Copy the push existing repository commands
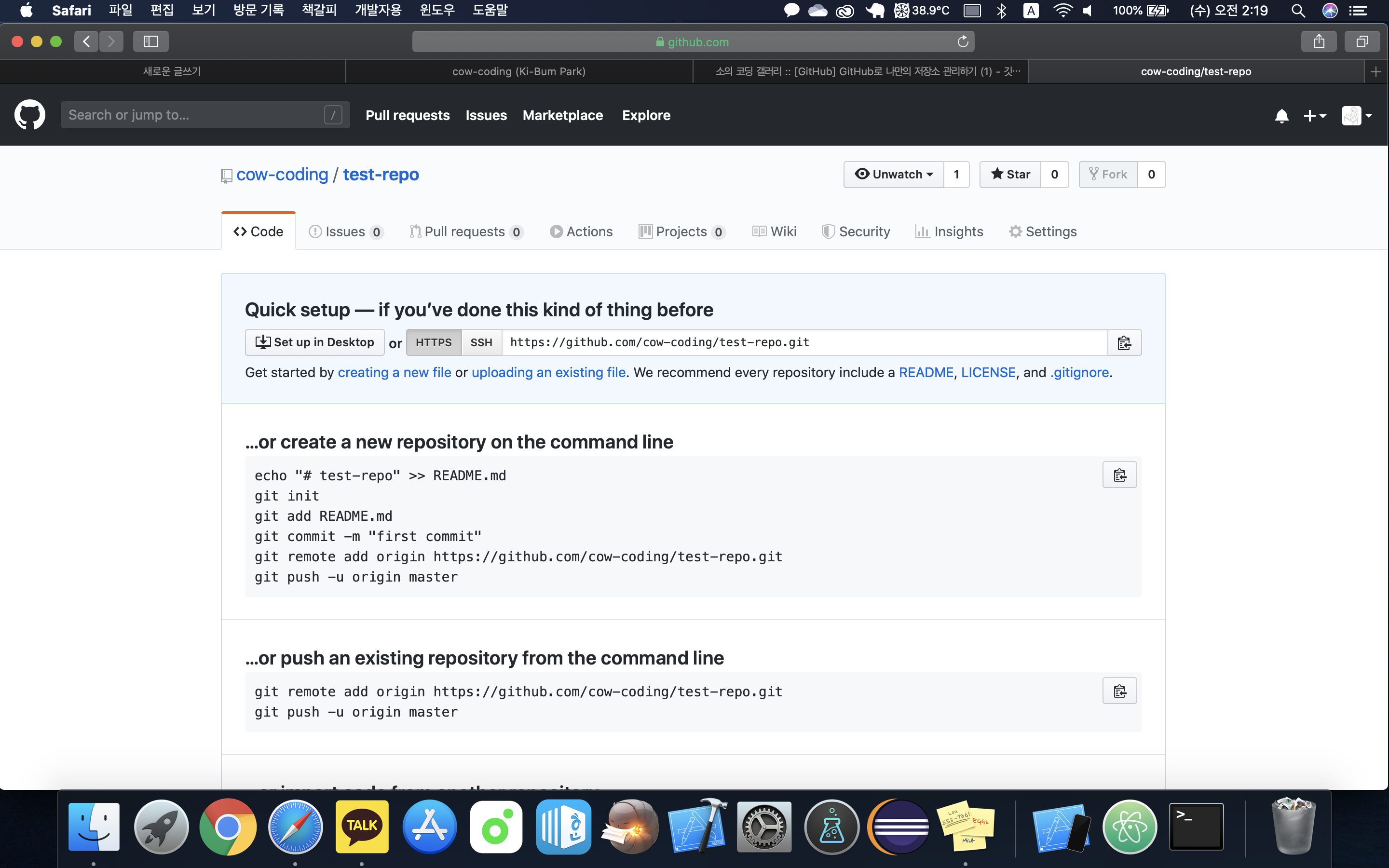The height and width of the screenshot is (868, 1389). (1119, 691)
